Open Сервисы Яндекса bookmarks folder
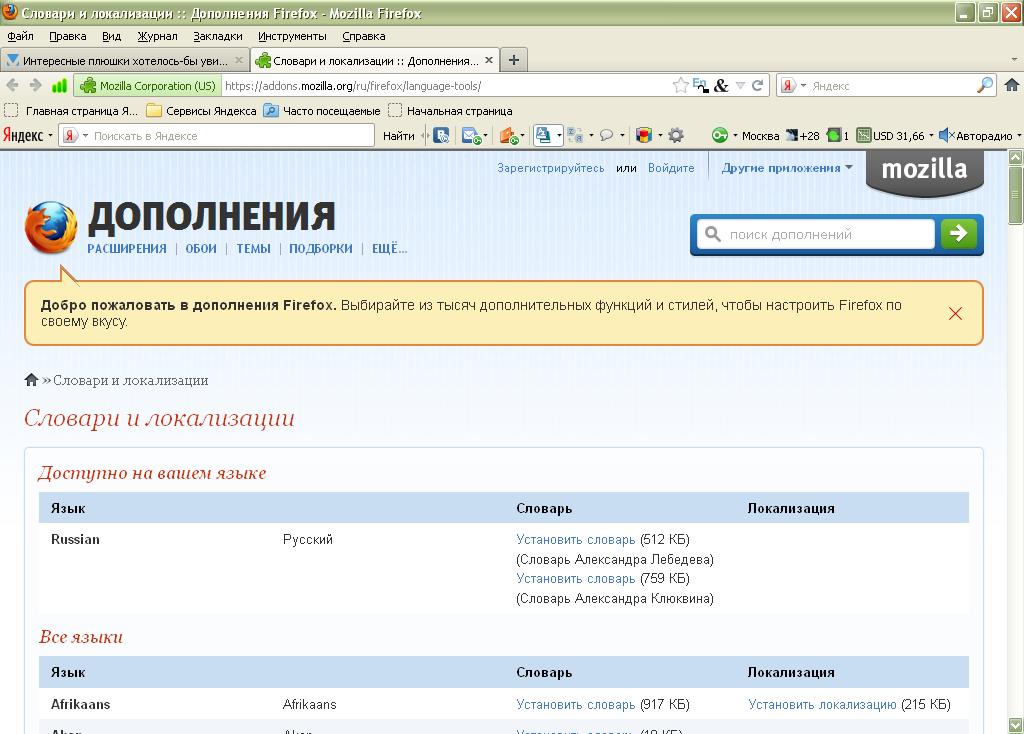The width and height of the screenshot is (1024, 734). point(201,111)
